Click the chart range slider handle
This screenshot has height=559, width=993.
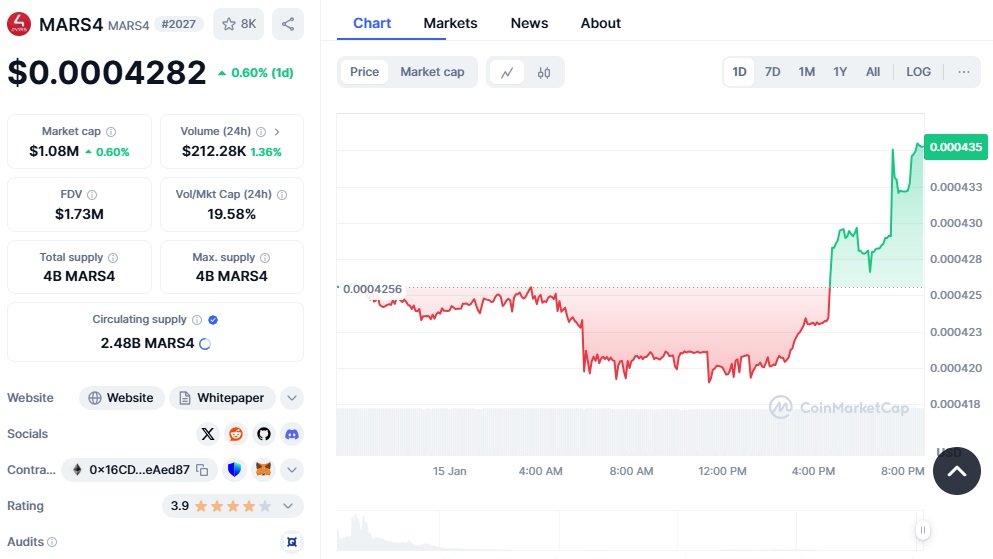pyautogui.click(x=923, y=530)
